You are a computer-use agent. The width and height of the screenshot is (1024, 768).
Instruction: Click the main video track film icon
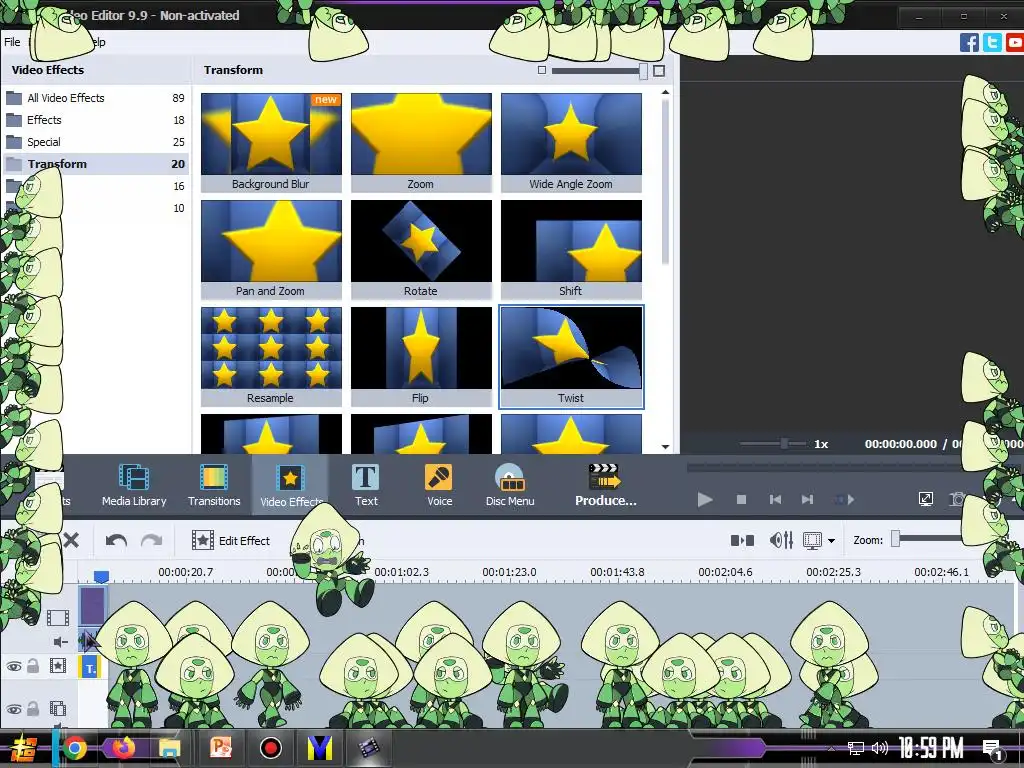click(57, 617)
